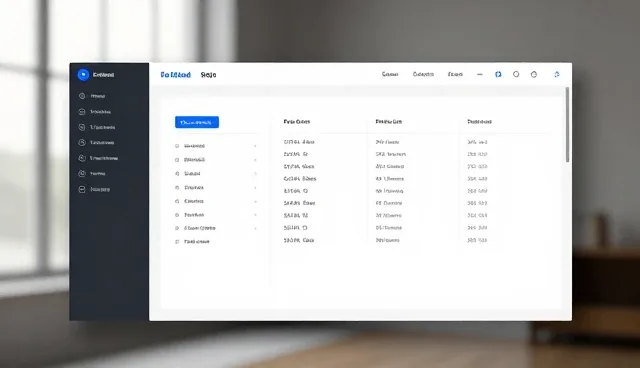Viewport: 640px width, 368px height.
Task: Tick the checkbox of the fourth left-list row
Action: 177,188
